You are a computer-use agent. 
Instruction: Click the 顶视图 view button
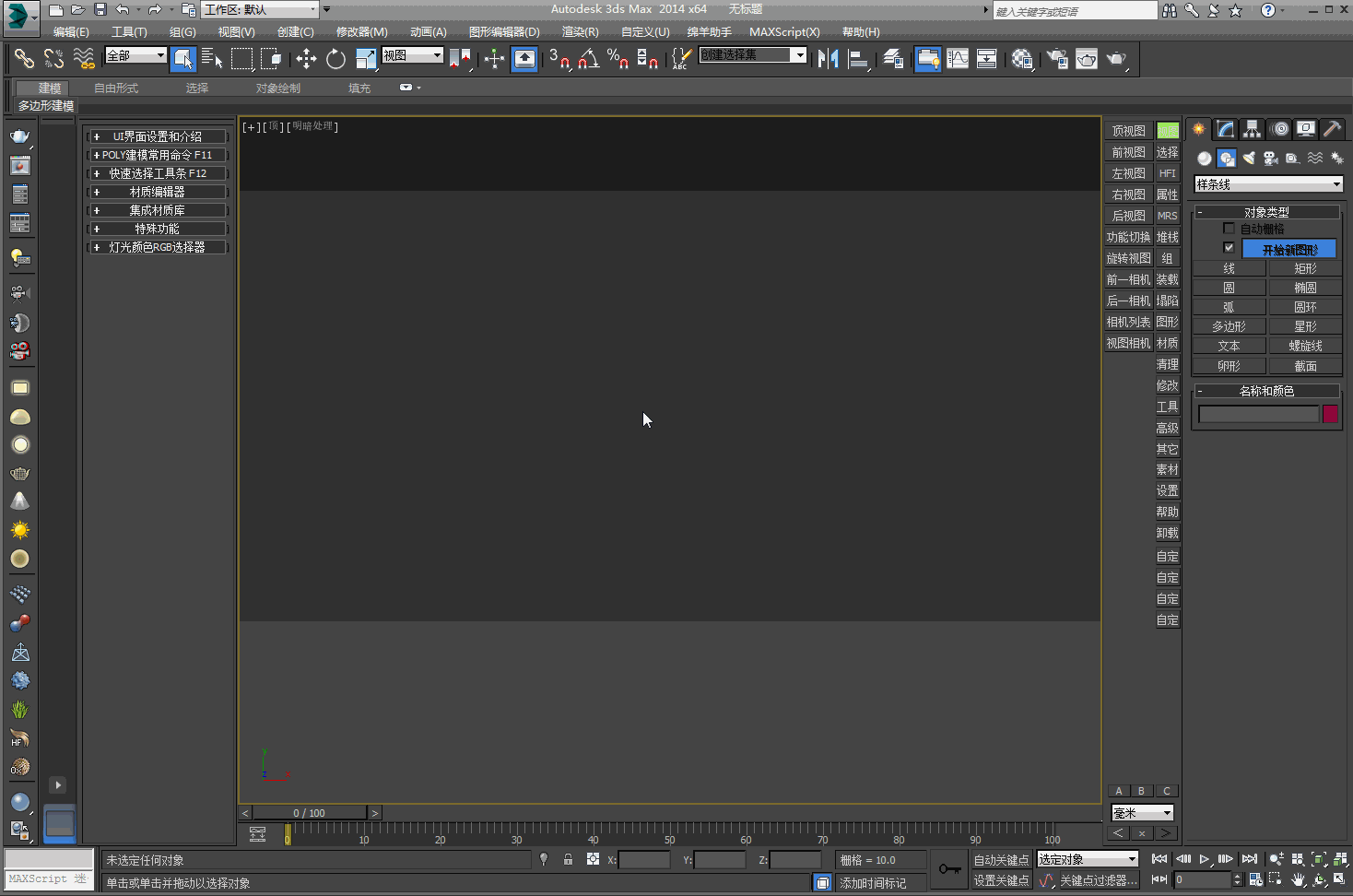pyautogui.click(x=1128, y=131)
